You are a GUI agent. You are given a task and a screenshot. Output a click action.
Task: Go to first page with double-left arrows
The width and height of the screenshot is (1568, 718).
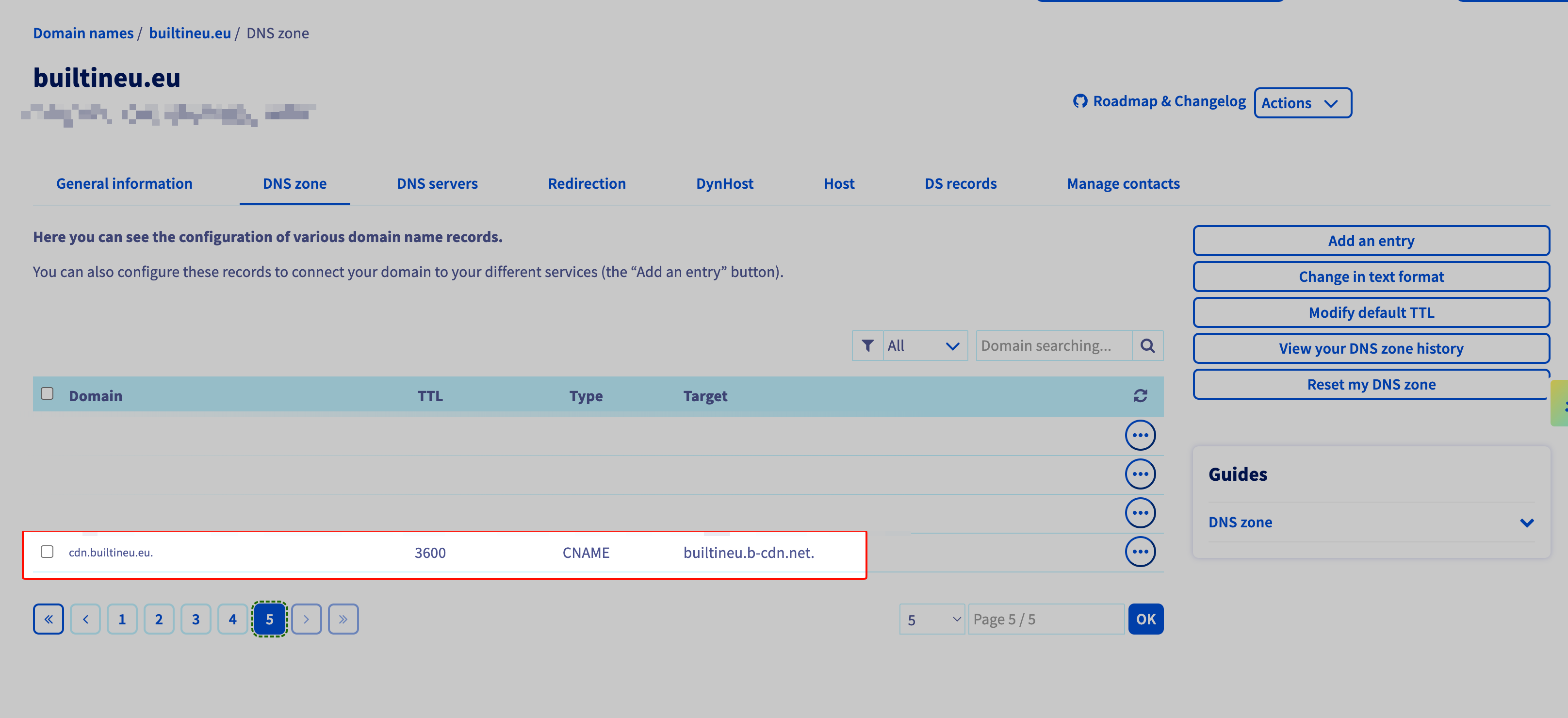point(48,619)
